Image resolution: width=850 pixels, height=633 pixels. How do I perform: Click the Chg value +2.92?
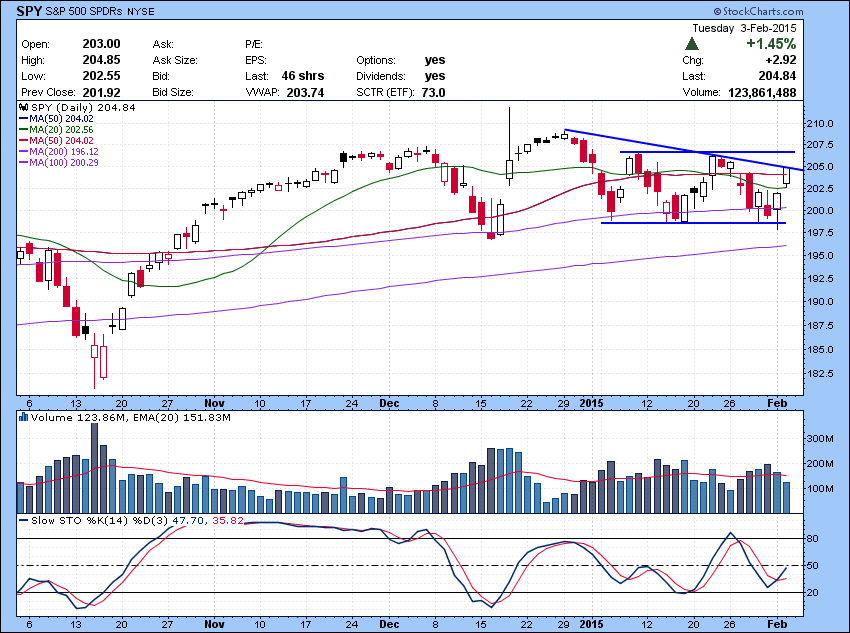pyautogui.click(x=781, y=60)
